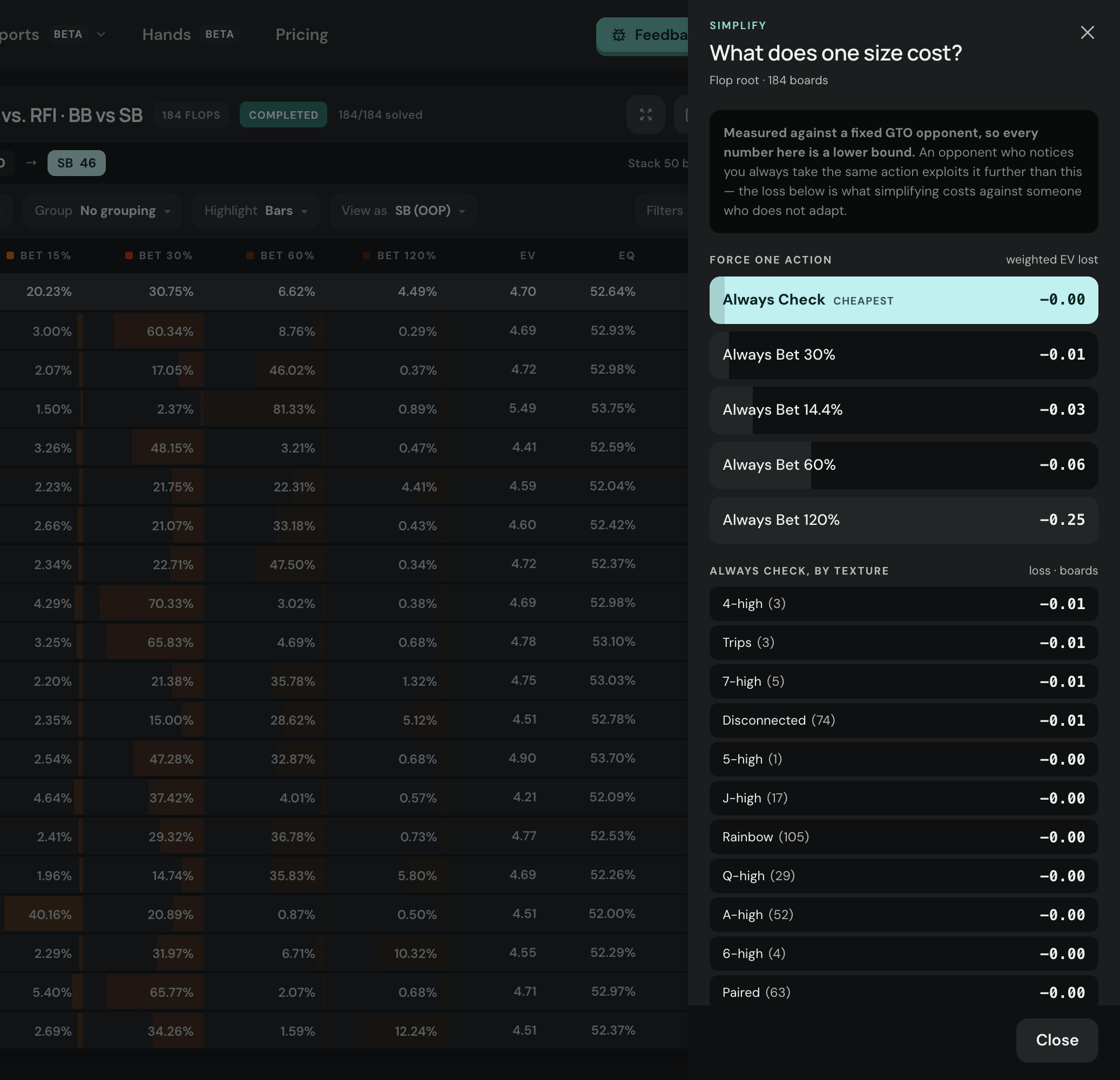
Task: Sort by the BET 15% column header
Action: pyautogui.click(x=39, y=255)
